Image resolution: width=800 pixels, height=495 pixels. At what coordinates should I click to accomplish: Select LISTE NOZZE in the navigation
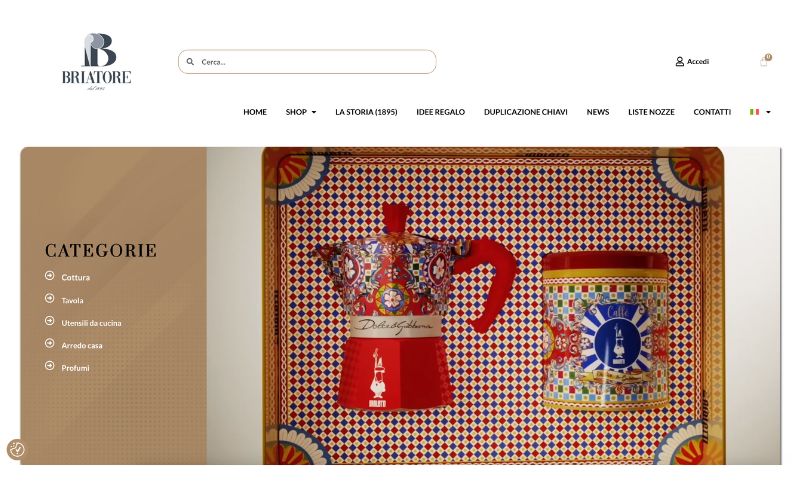pos(652,112)
